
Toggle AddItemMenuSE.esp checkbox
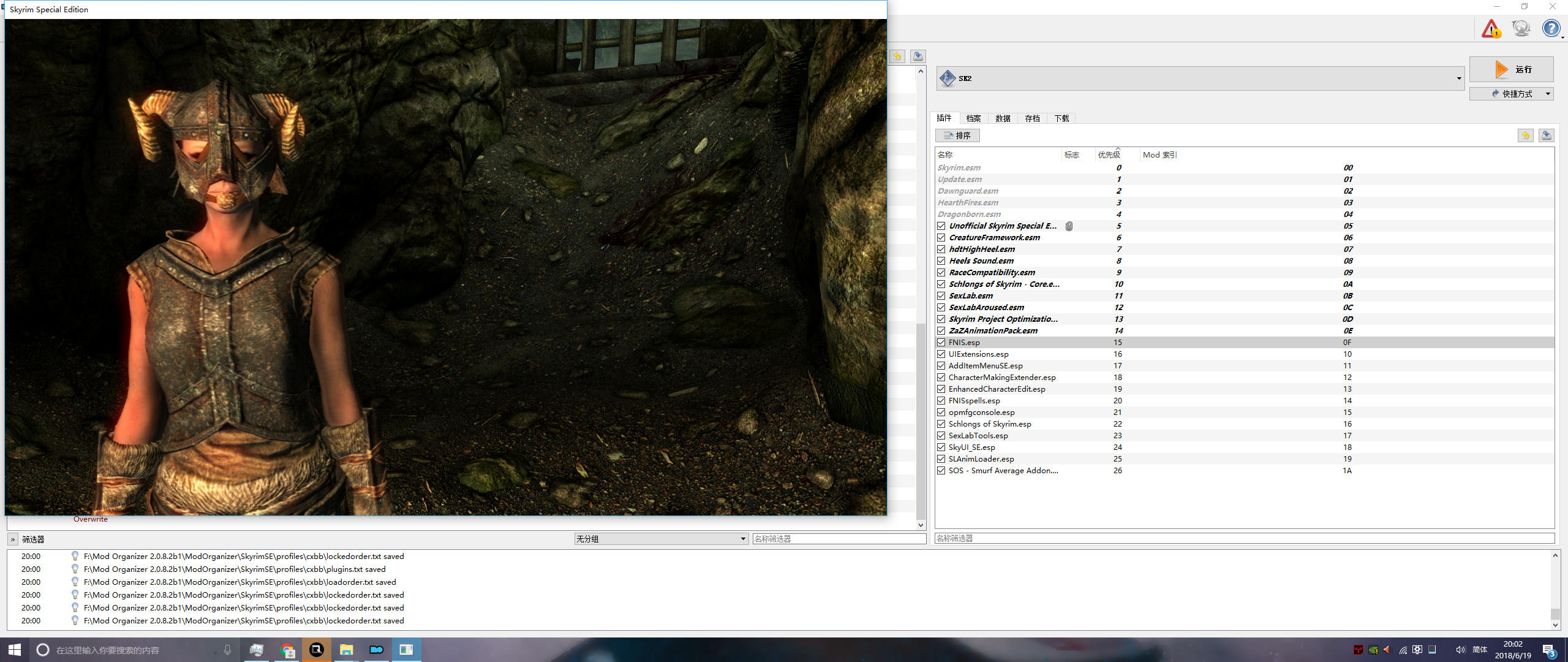coord(941,366)
